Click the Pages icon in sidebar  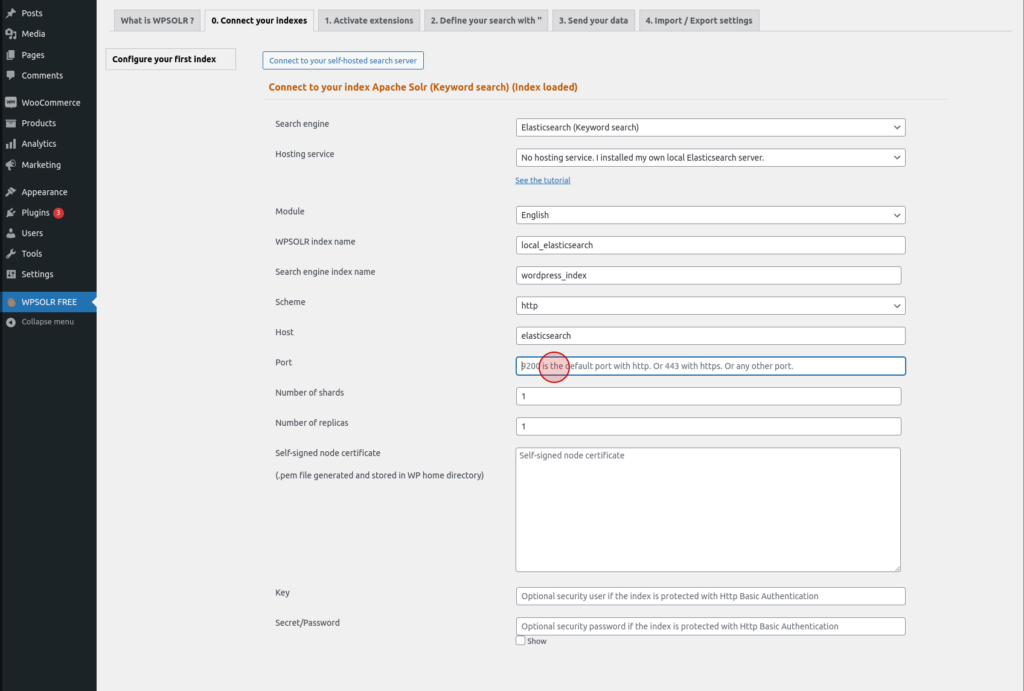tap(10, 55)
